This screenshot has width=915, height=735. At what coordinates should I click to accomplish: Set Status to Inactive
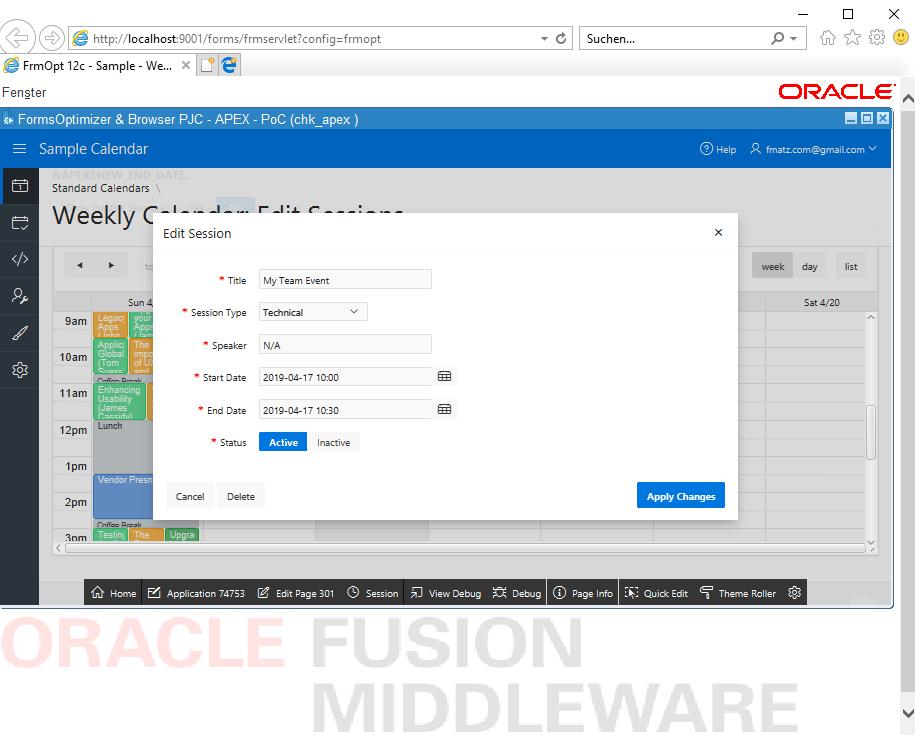point(333,443)
